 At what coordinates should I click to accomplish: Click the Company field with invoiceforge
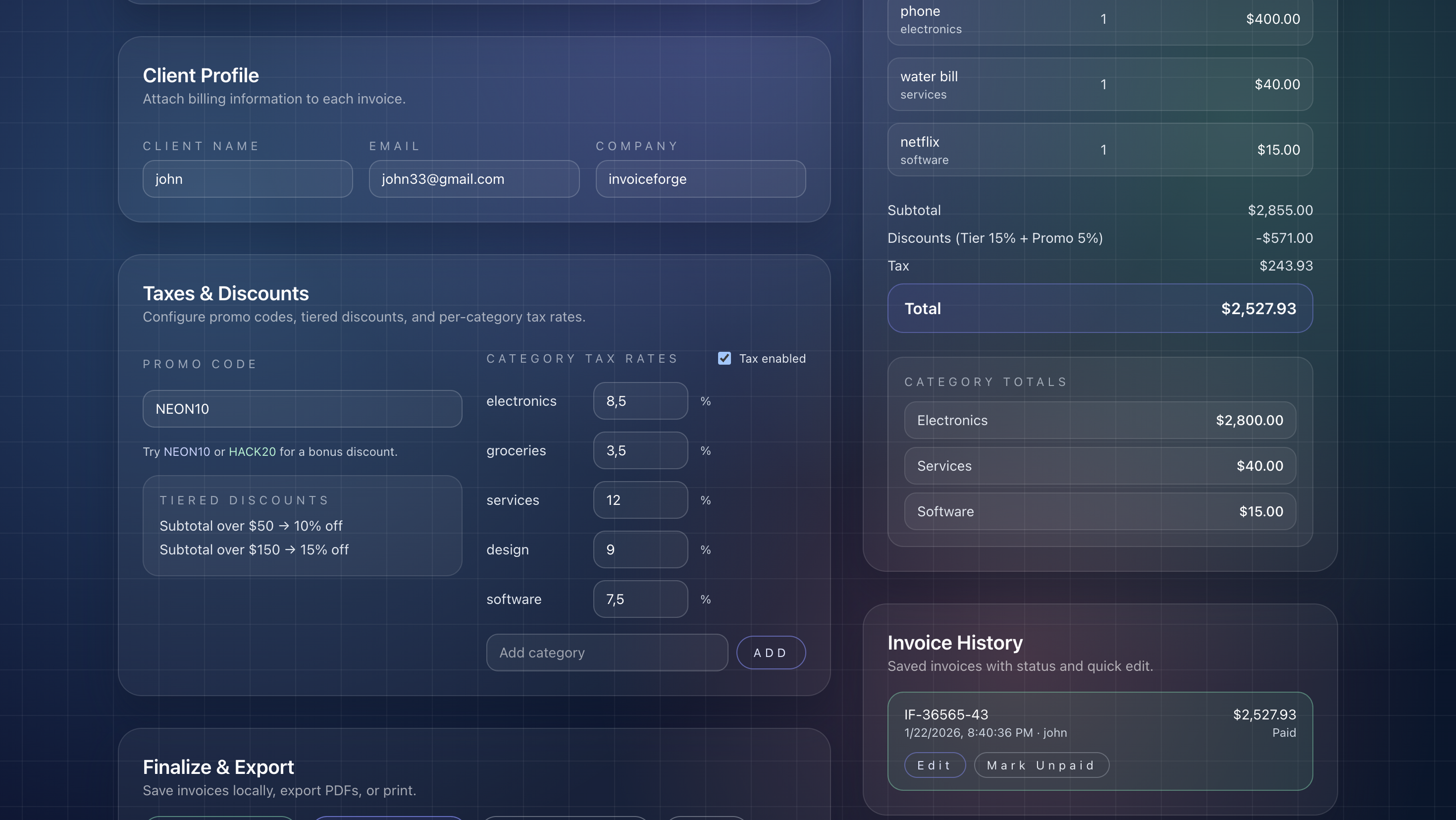click(x=700, y=179)
